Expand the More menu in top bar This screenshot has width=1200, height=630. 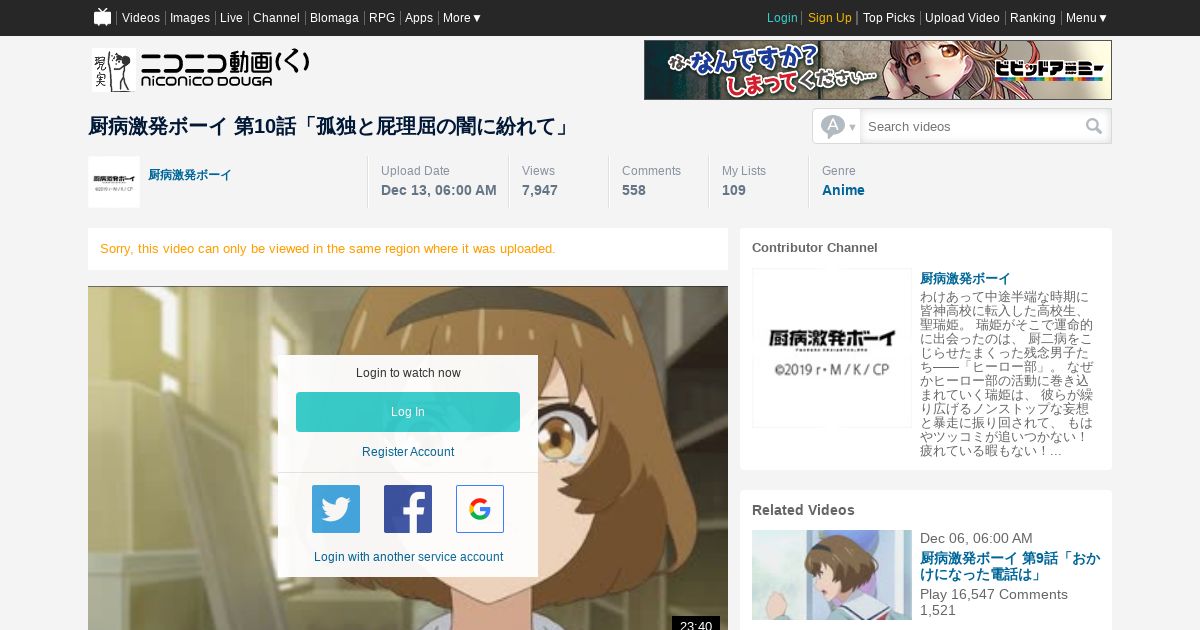[x=462, y=18]
